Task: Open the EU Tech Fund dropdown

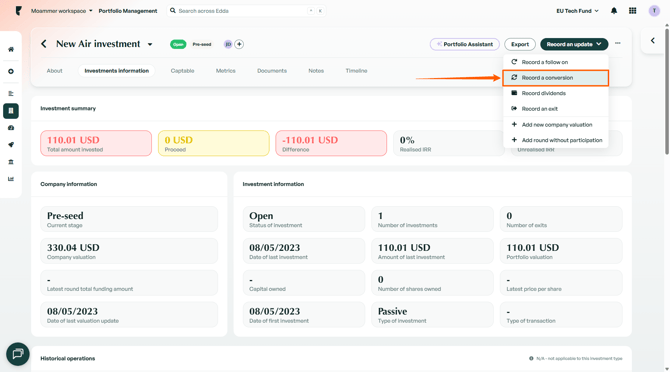Action: (577, 11)
